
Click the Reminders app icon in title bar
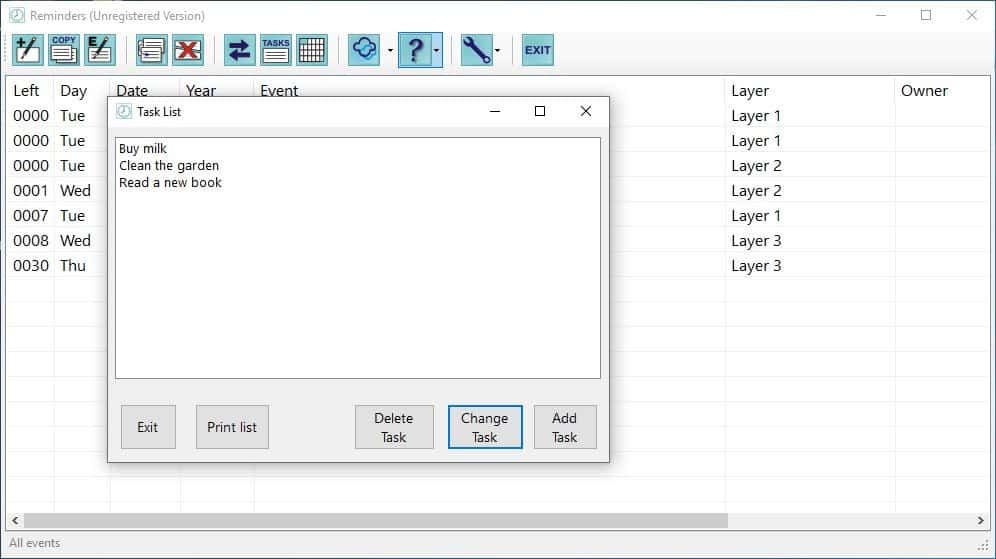pyautogui.click(x=17, y=15)
